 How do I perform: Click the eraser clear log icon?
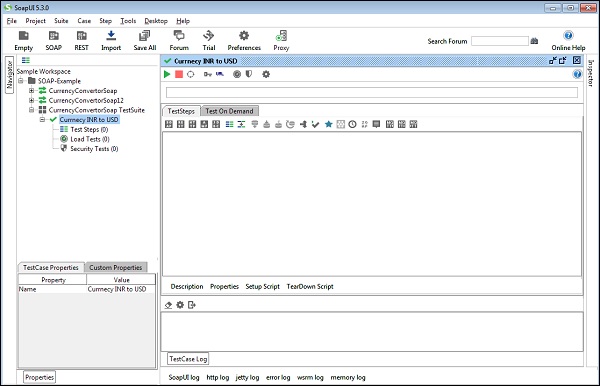pos(168,305)
